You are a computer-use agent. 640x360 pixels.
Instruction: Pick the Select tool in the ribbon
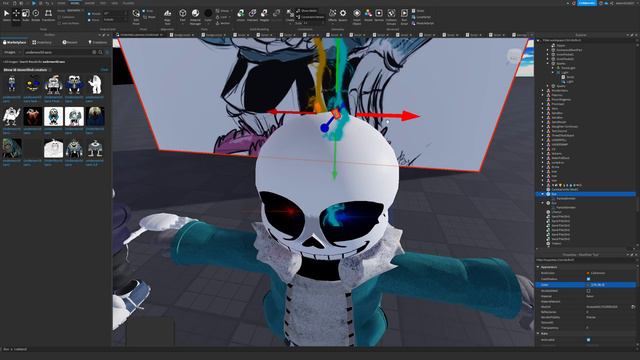(7, 16)
